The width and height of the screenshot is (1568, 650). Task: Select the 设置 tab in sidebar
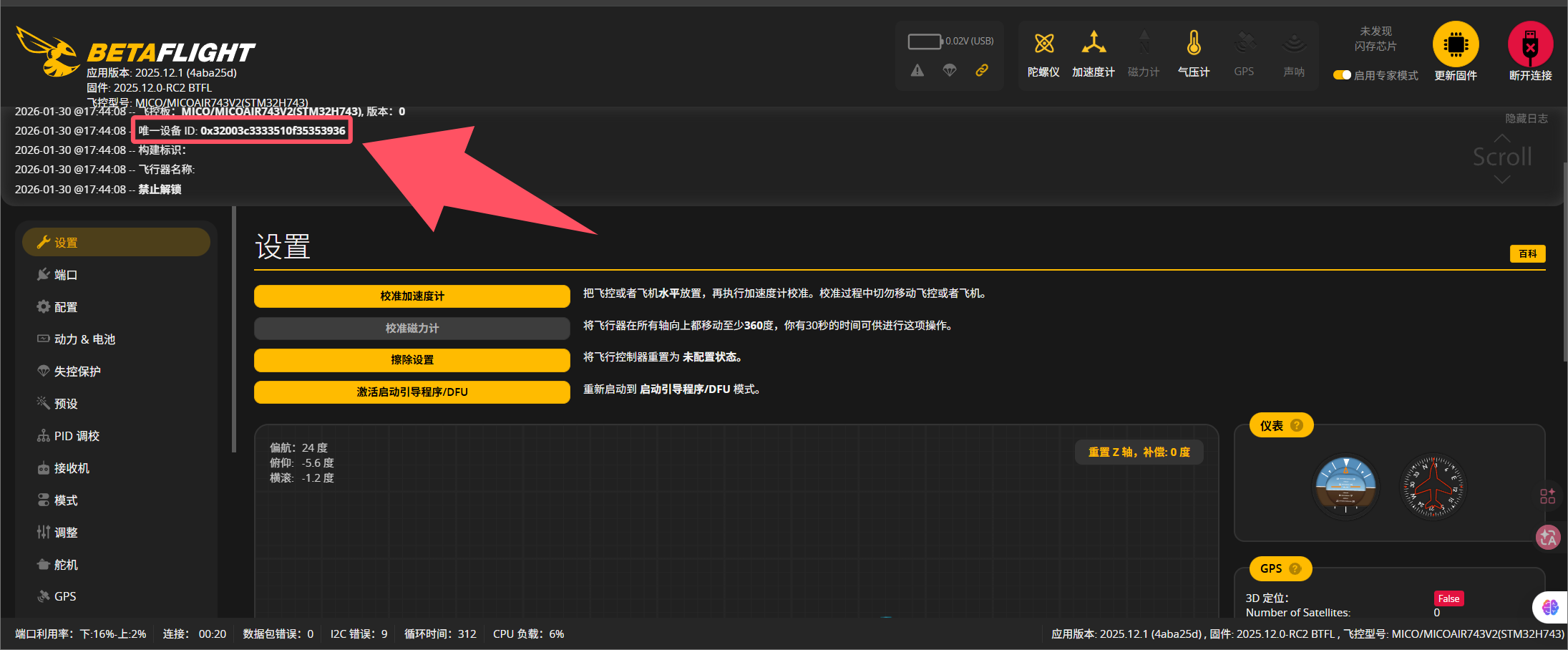pos(116,243)
